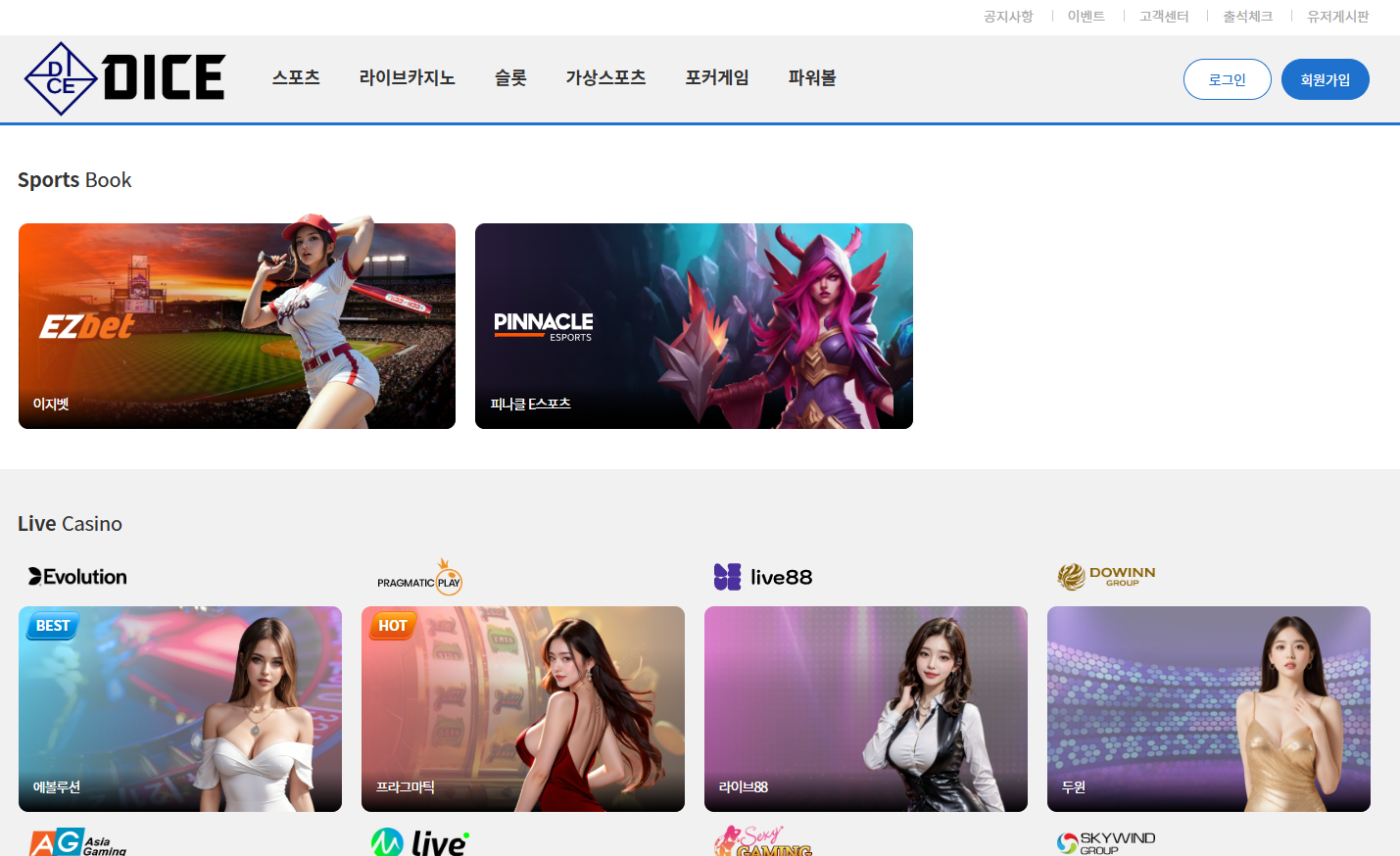Viewport: 1400px width, 856px height.
Task: Open the 스포츠 menu
Action: tap(296, 77)
